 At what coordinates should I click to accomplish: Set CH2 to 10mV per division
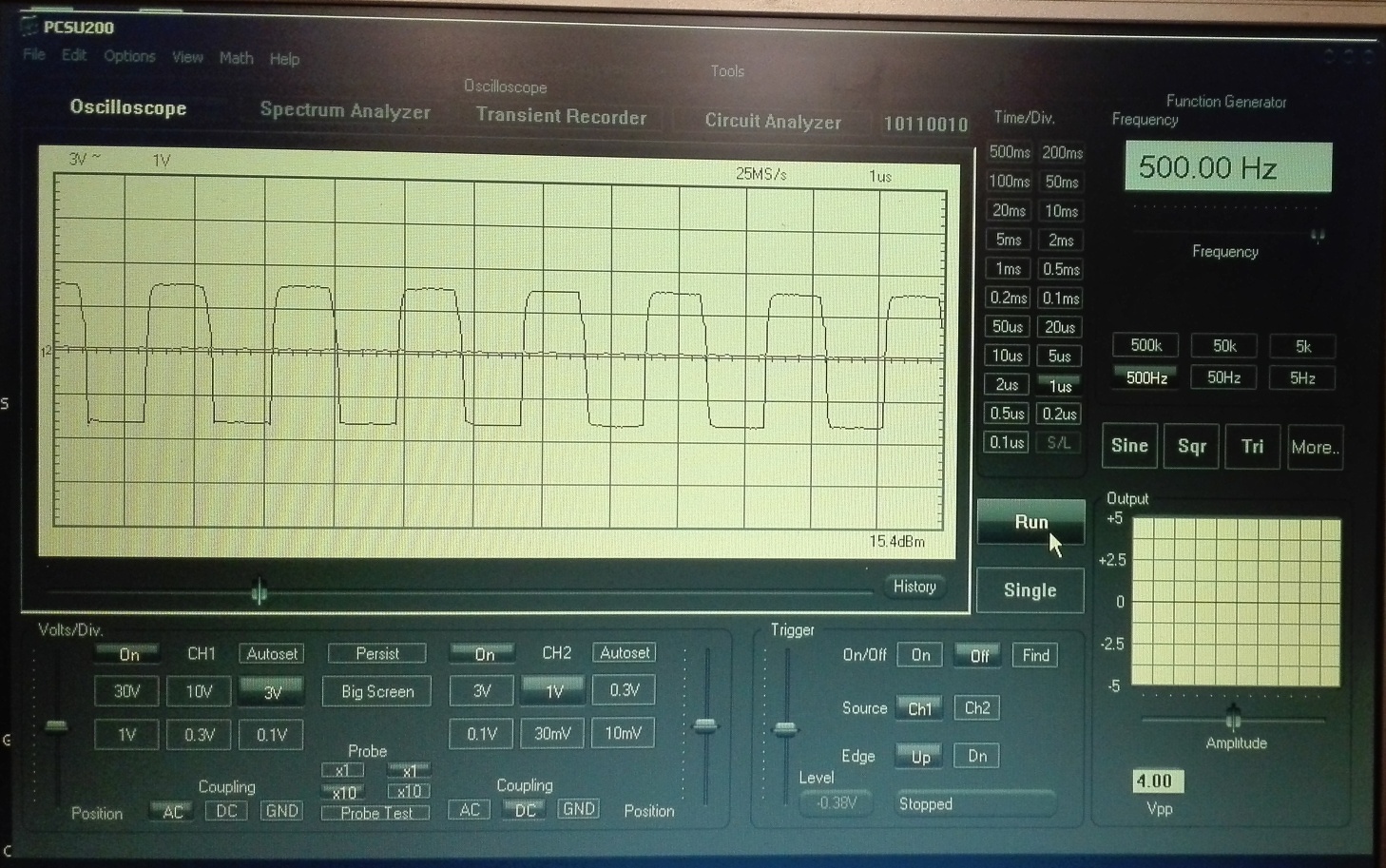[624, 732]
